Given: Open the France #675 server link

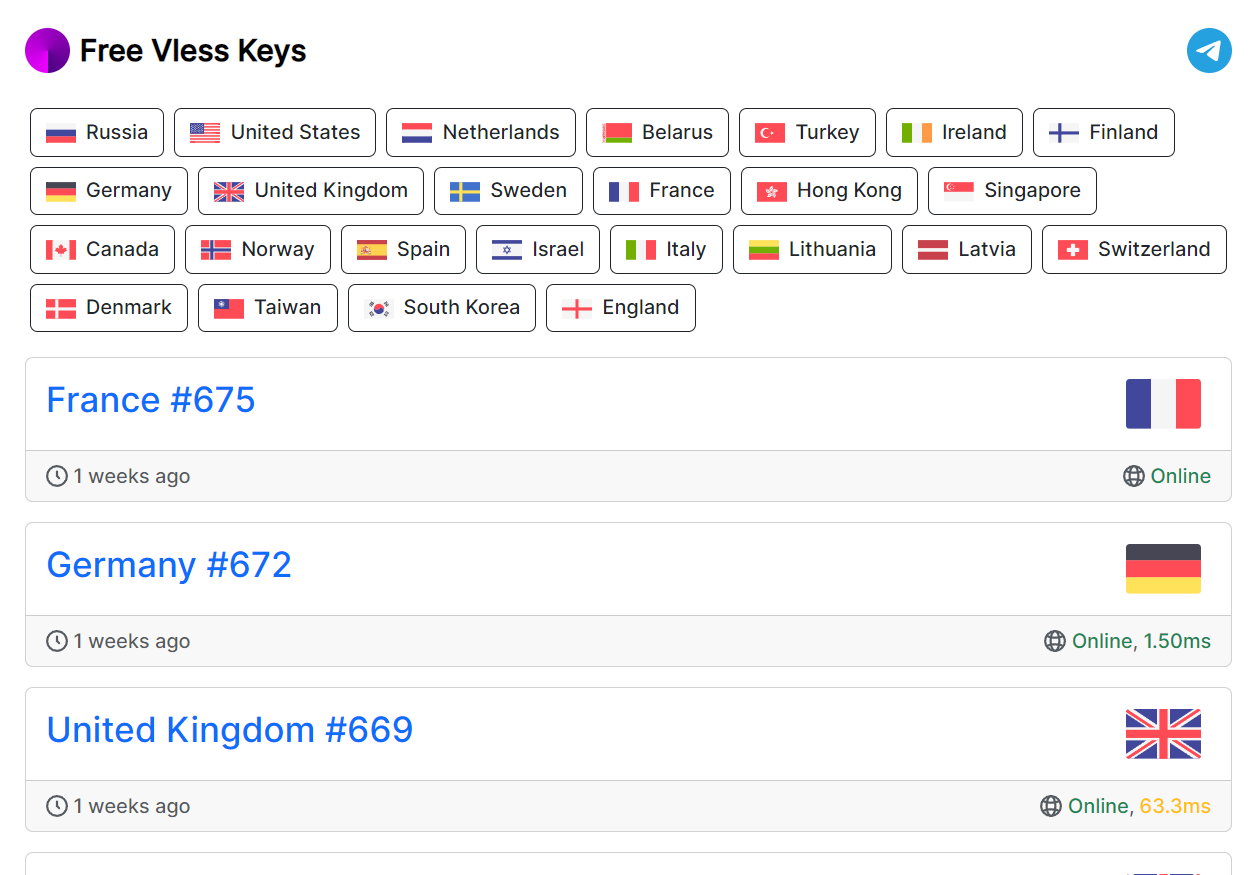Looking at the screenshot, I should pos(150,400).
